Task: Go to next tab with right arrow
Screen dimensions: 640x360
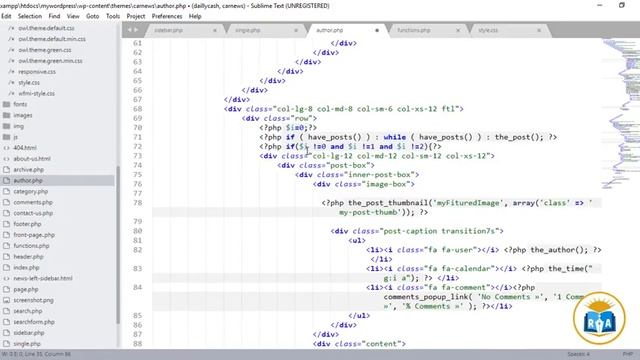Action: tap(136, 30)
